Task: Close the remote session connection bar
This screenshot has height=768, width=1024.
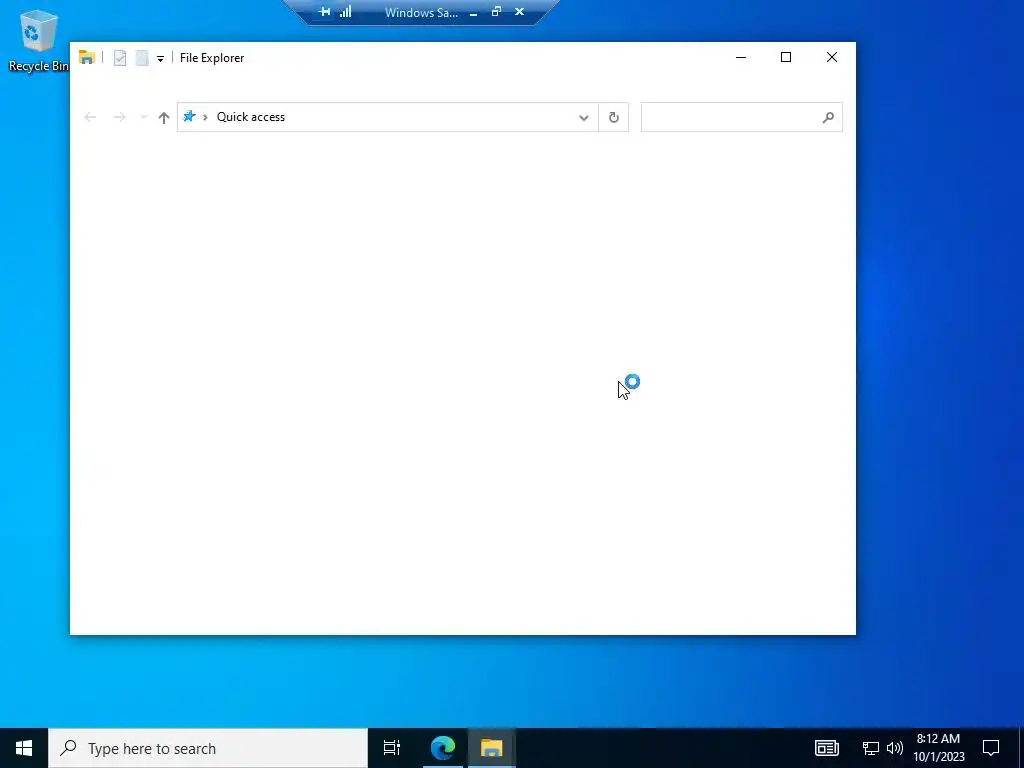Action: (519, 12)
